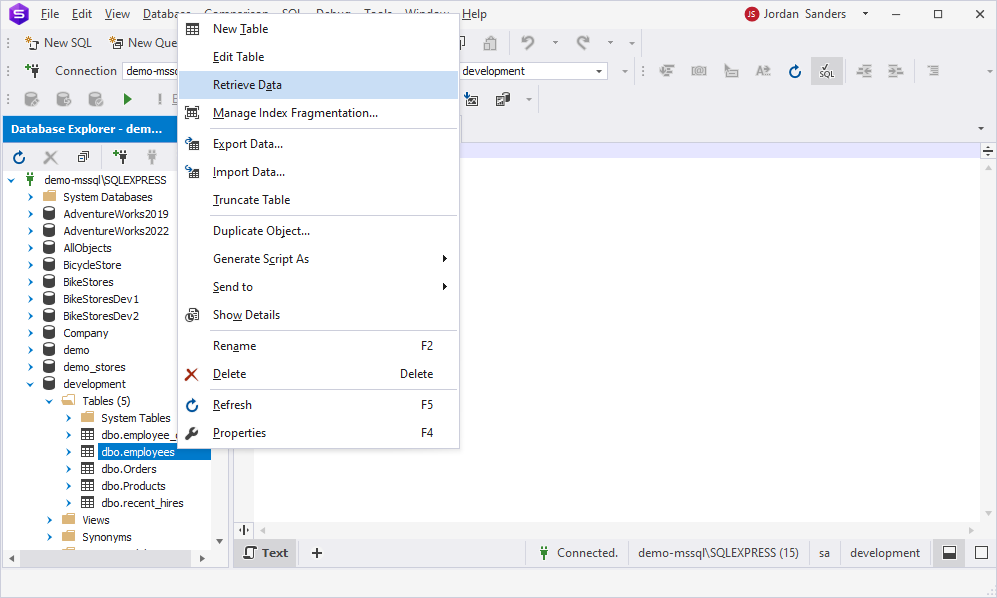Collapse the Tables (5) folder

coord(49,401)
